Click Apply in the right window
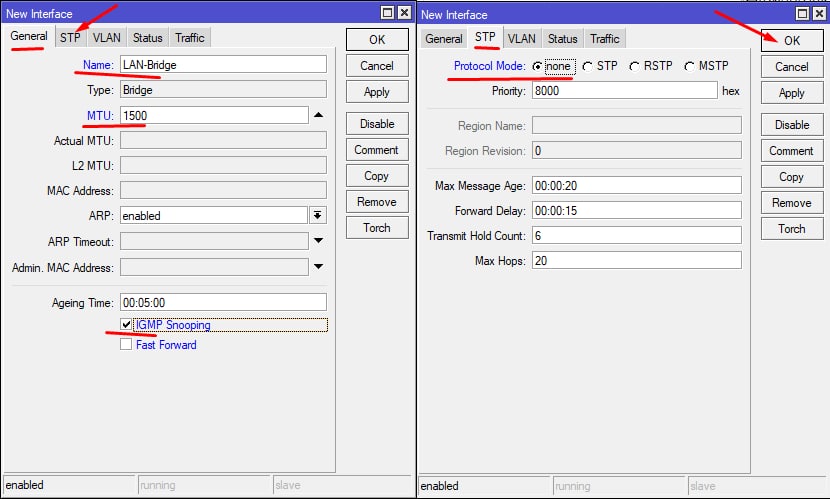 click(x=792, y=93)
